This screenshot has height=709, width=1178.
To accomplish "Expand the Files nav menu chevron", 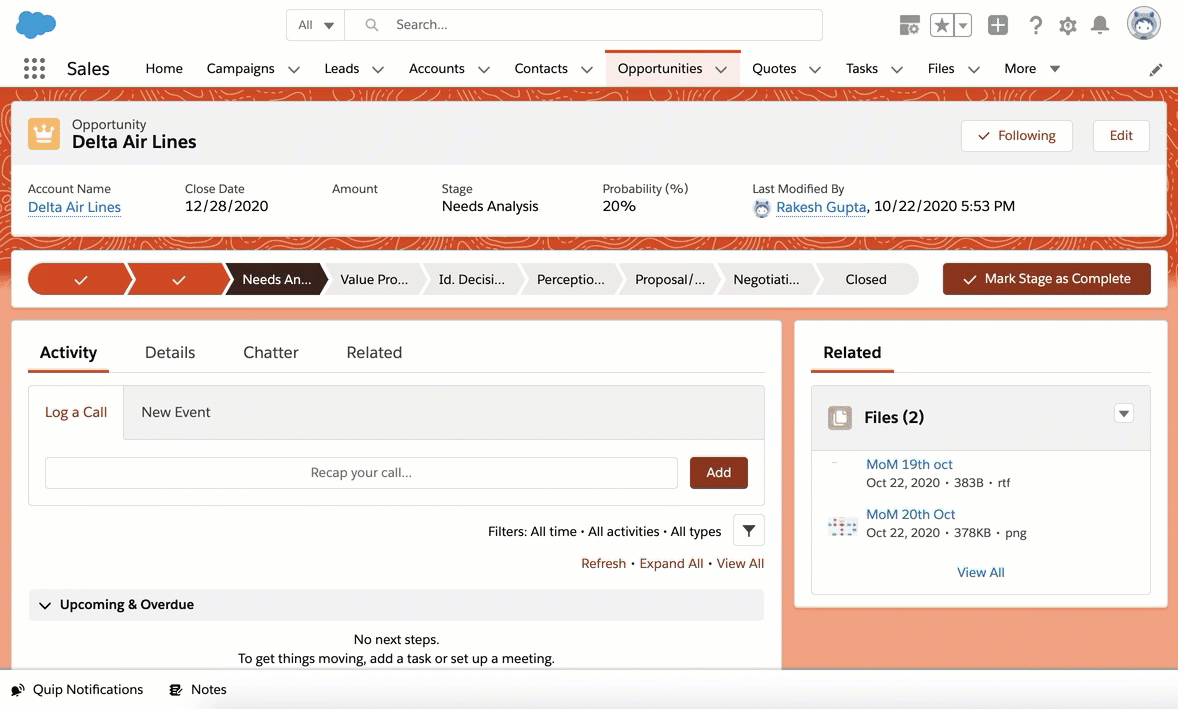I will (974, 70).
